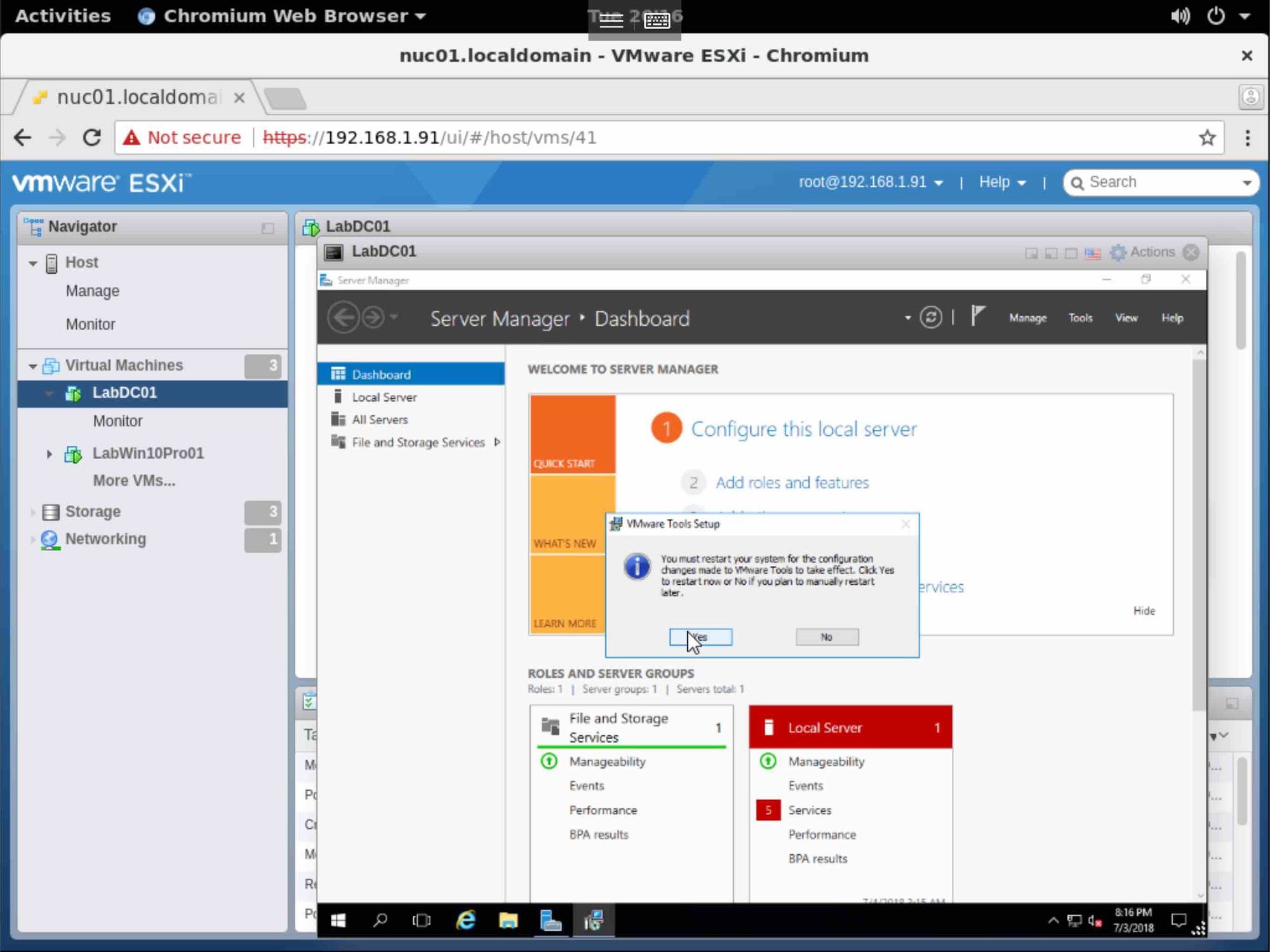Click More VMs... in Navigator

click(x=134, y=481)
